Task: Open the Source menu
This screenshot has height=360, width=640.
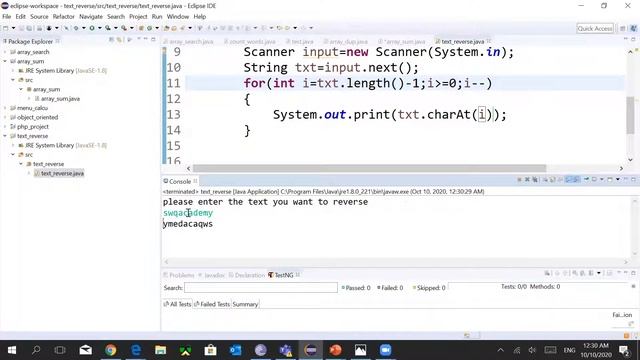Action: click(39, 17)
